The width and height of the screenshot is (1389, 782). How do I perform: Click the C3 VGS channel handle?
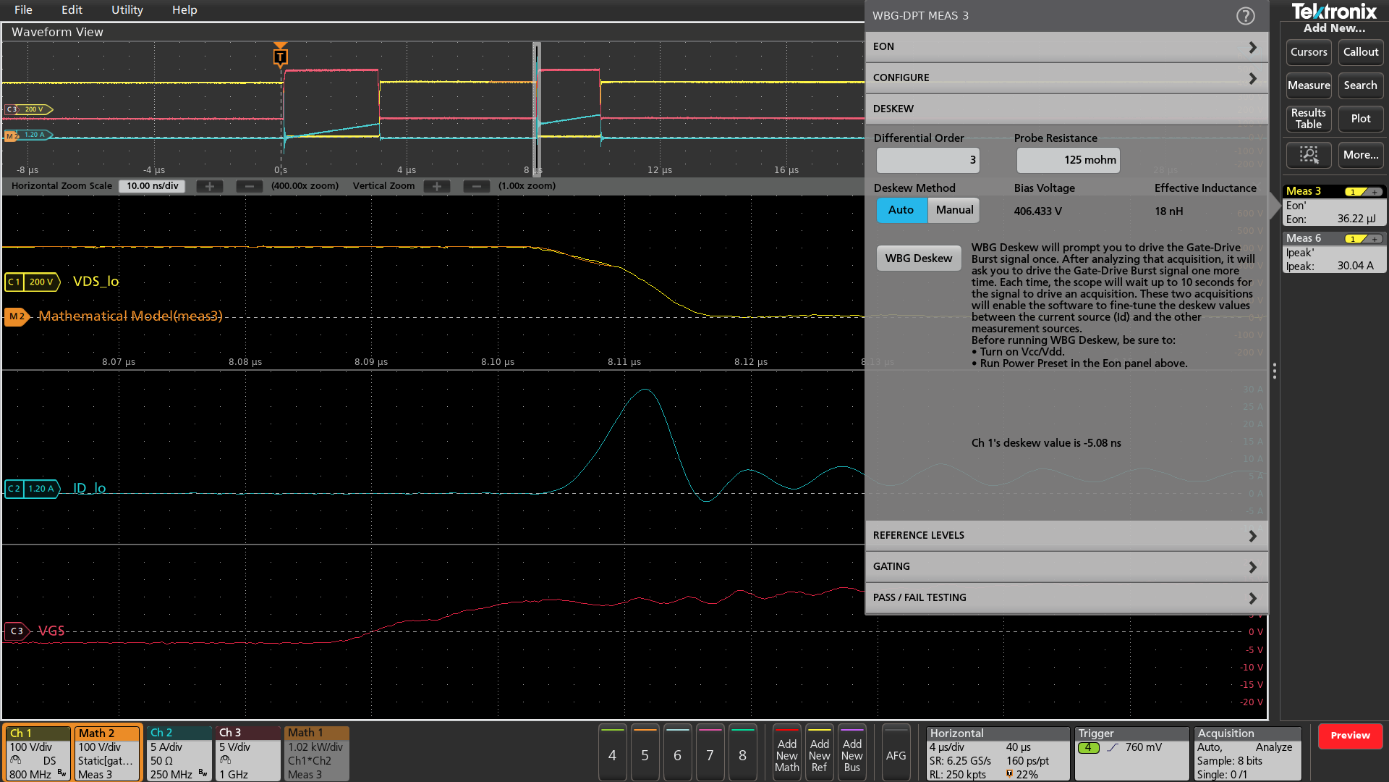tap(17, 631)
